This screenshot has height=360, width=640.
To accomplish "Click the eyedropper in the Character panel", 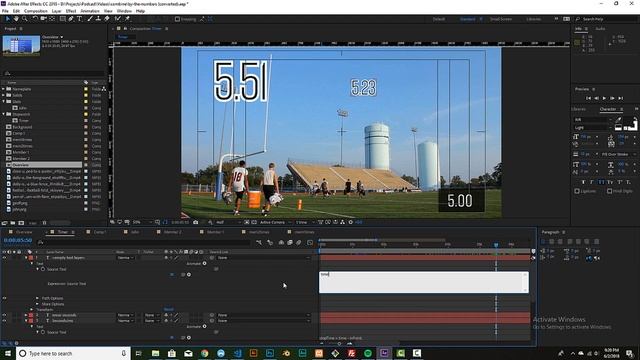I will (x=619, y=120).
